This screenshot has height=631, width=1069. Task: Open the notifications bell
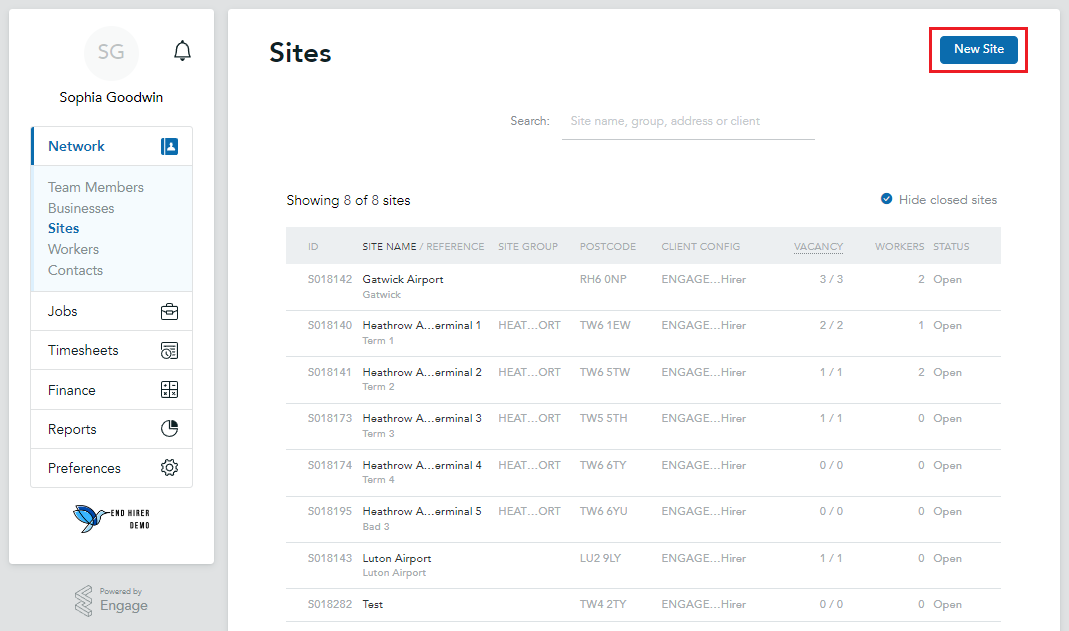pos(182,51)
